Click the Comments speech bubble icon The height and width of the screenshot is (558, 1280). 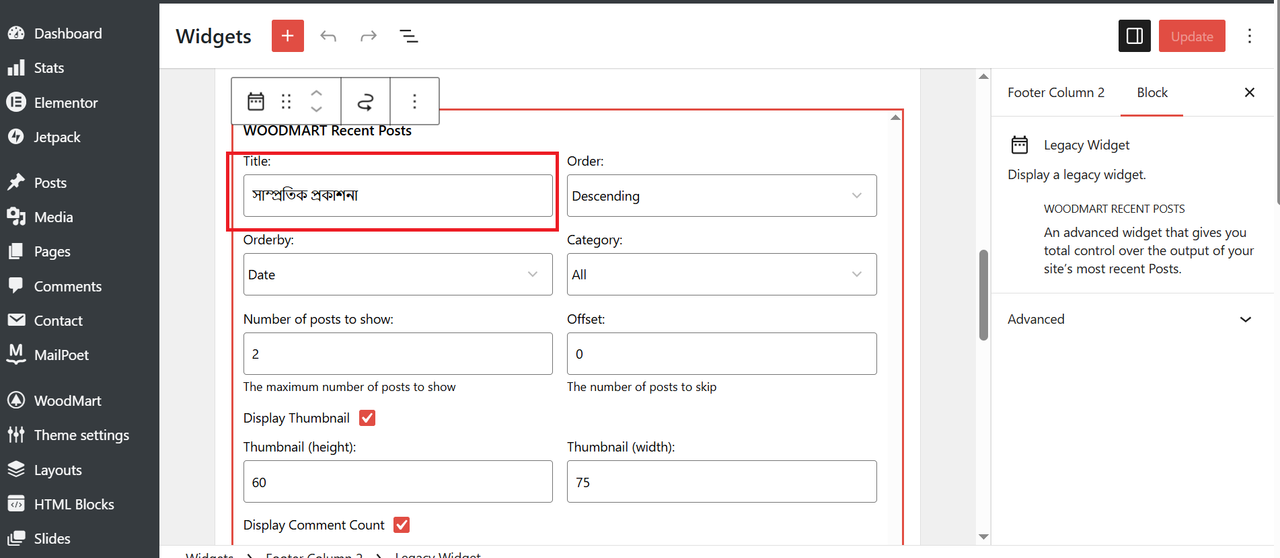click(x=16, y=285)
